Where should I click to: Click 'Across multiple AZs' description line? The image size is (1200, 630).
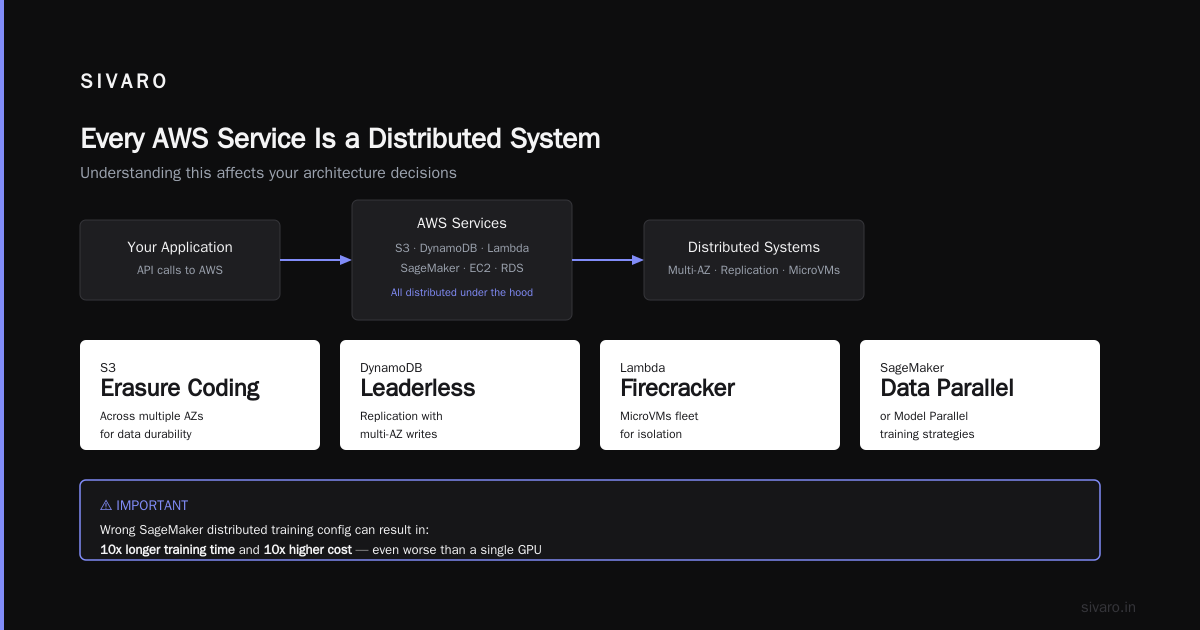click(153, 416)
